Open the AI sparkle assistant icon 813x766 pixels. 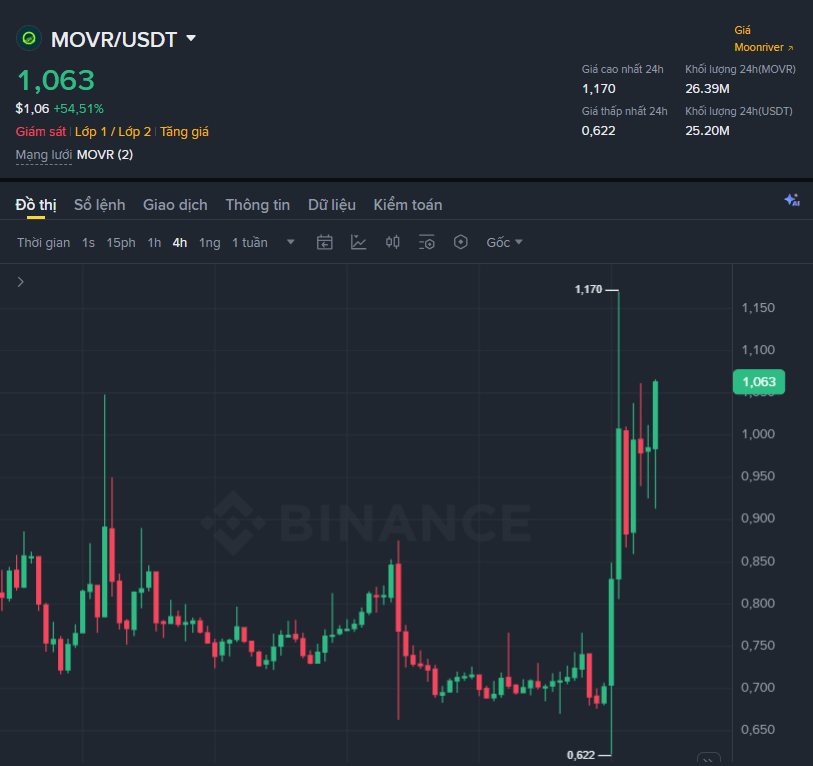pos(792,200)
